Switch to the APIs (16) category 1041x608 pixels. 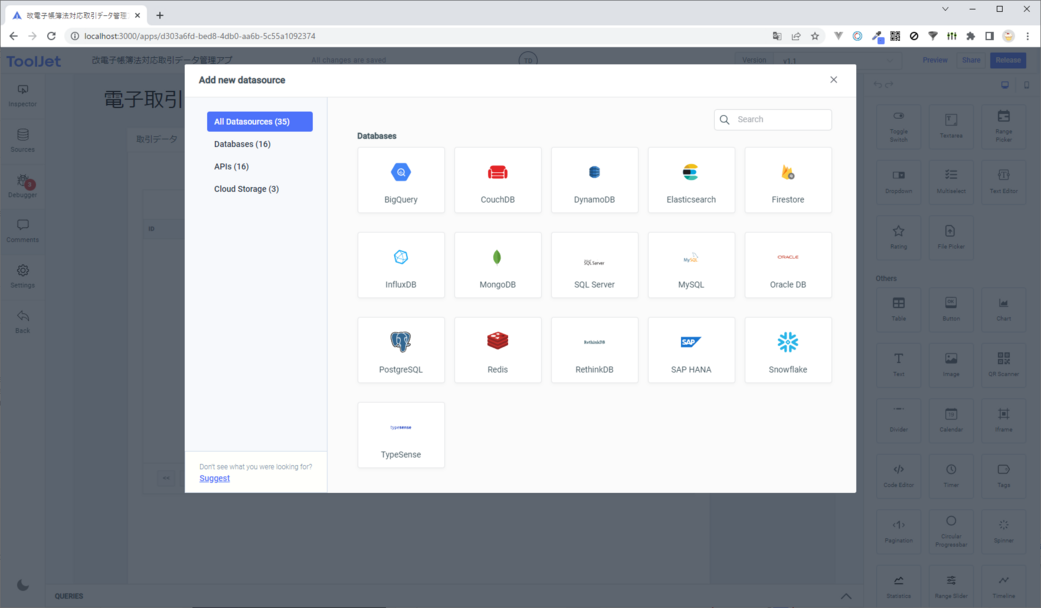point(260,167)
